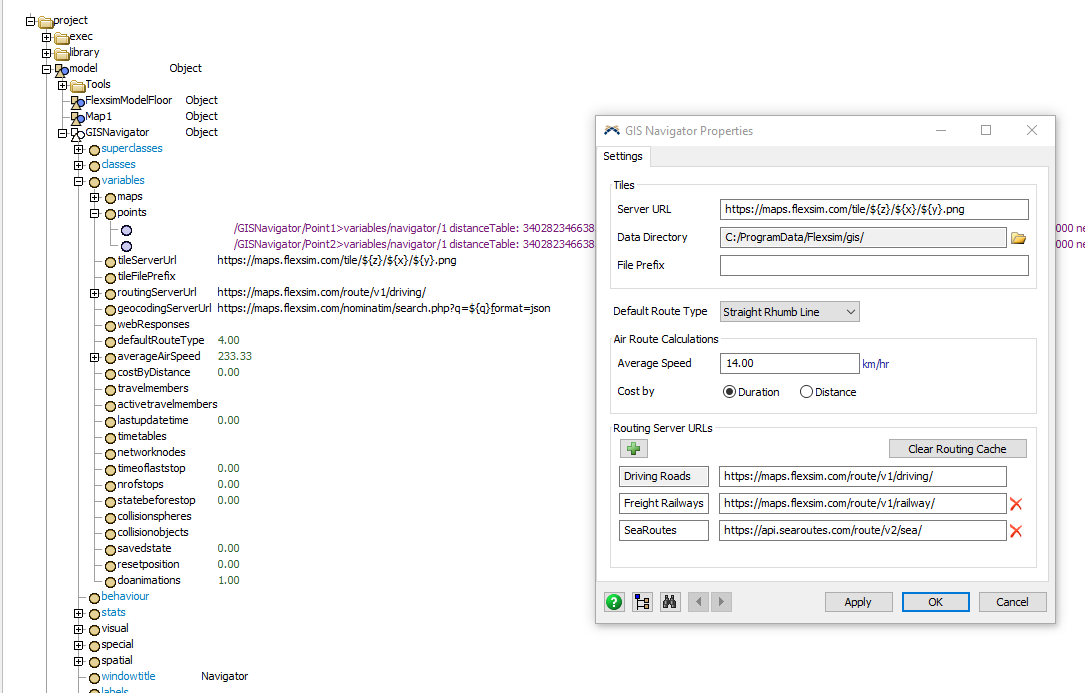
Task: Collapse the variables tree node
Action: 79,181
